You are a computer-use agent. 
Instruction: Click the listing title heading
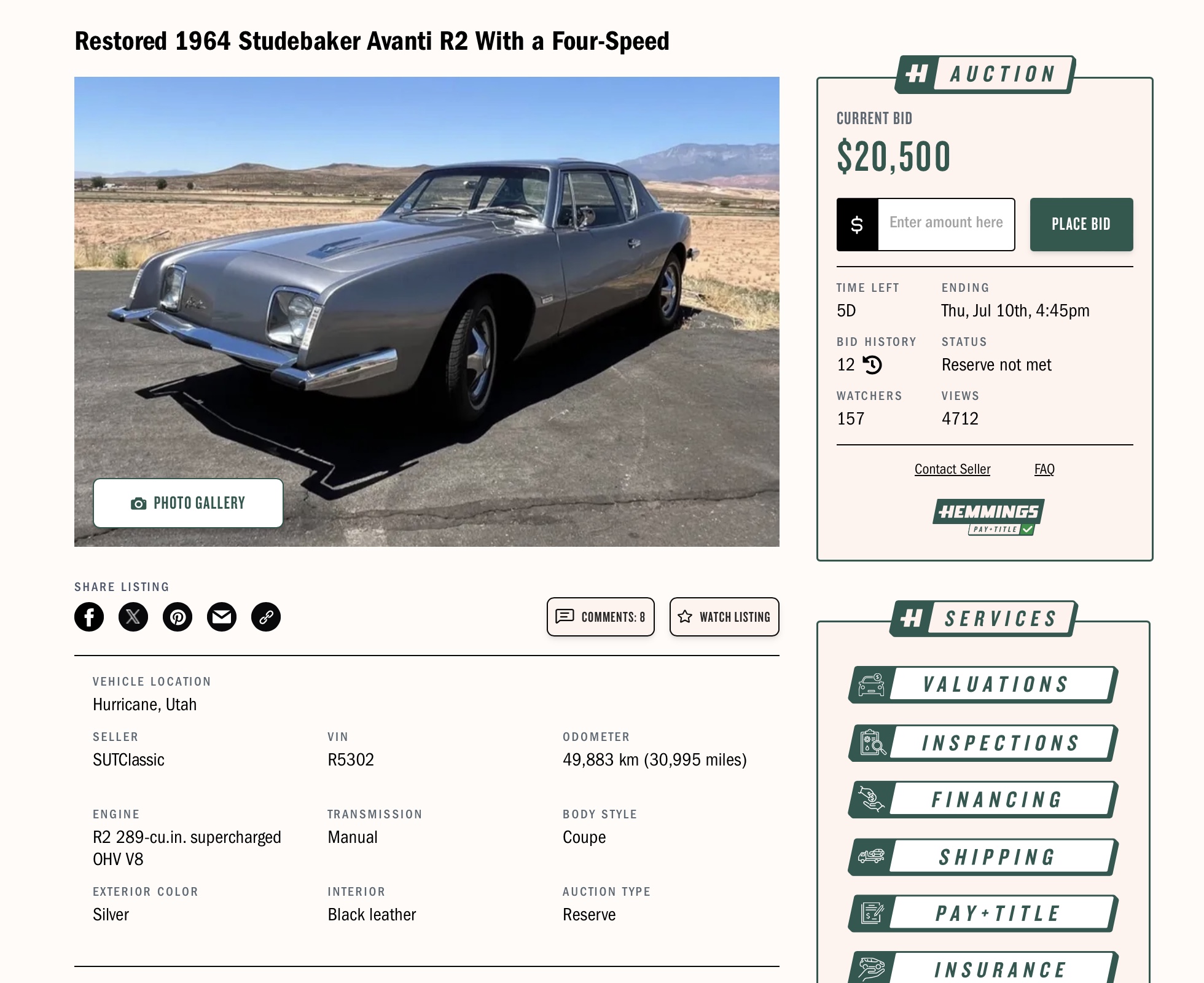coord(372,41)
